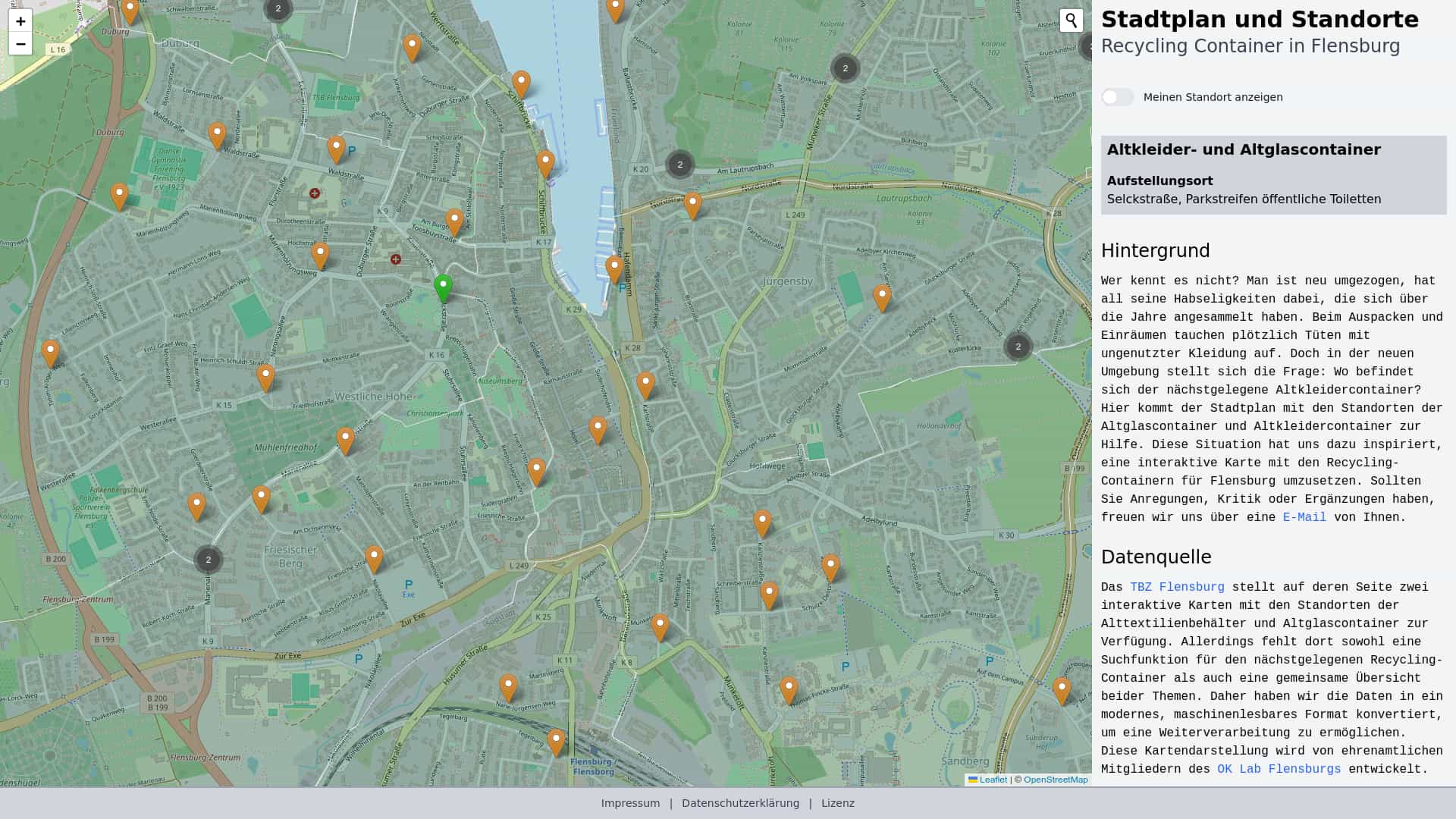The height and width of the screenshot is (819, 1456).
Task: Enable Meinen Standort anzeigen toggle
Action: [x=1118, y=97]
